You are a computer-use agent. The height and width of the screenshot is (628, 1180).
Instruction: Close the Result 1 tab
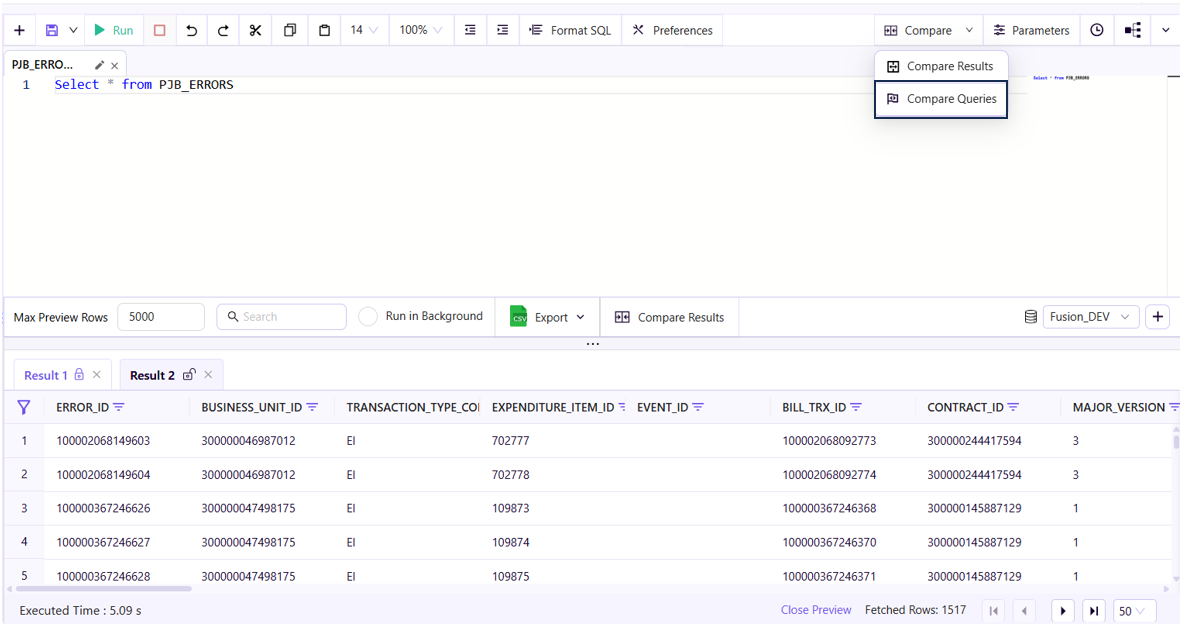(96, 374)
